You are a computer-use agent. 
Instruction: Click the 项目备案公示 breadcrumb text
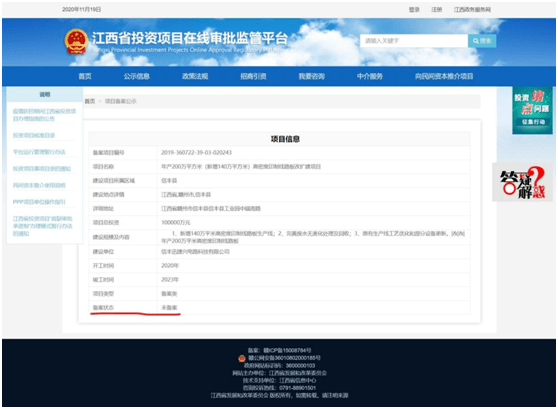(x=121, y=101)
